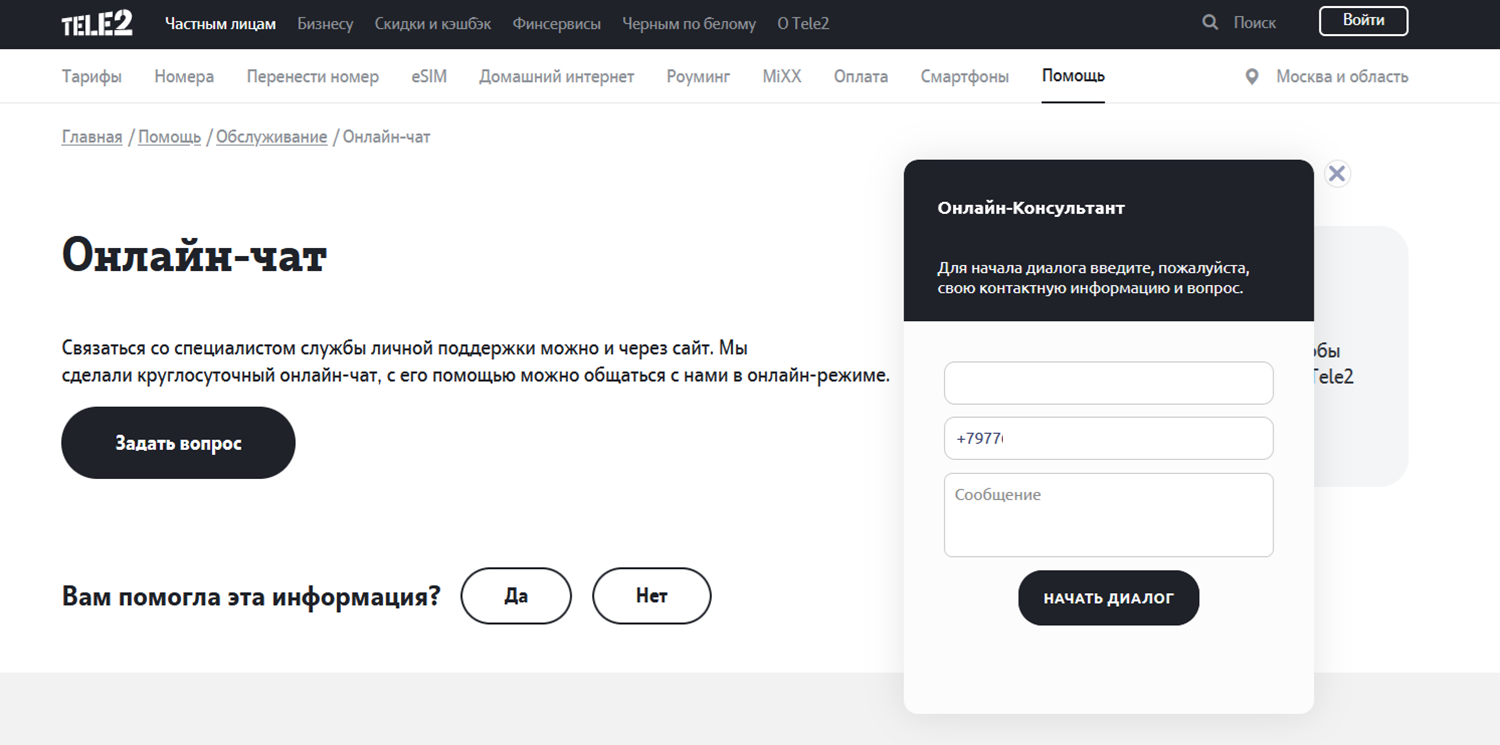Image resolution: width=1500 pixels, height=745 pixels.
Task: Answer Нет to helpful question
Action: [x=652, y=596]
